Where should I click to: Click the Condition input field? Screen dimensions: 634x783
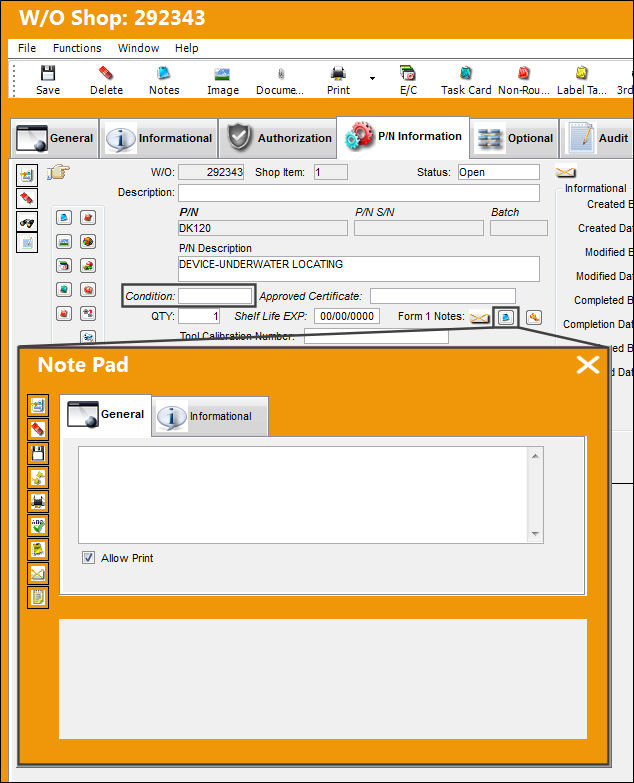(x=215, y=296)
